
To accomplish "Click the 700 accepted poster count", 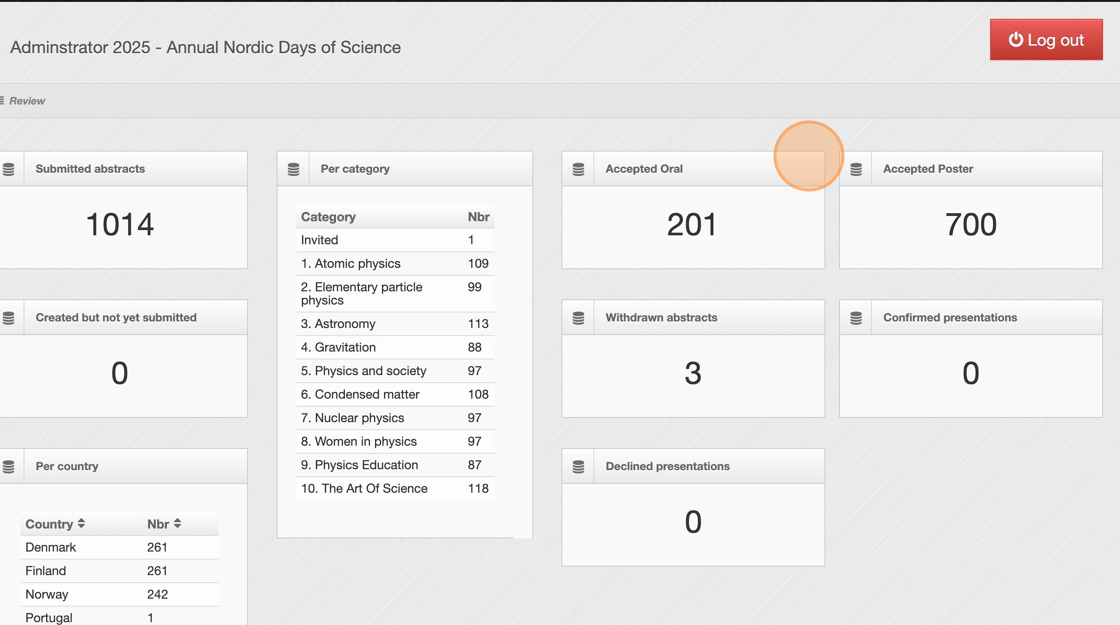I will [970, 225].
